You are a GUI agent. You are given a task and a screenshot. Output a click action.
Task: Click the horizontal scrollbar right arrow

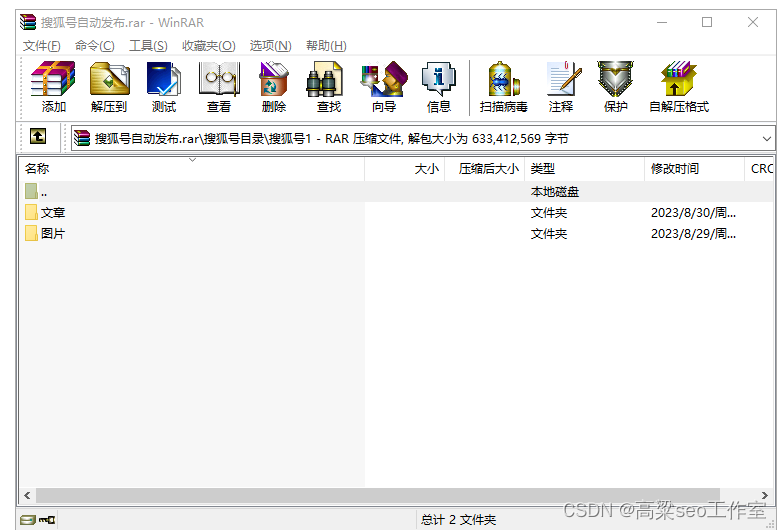[x=764, y=495]
